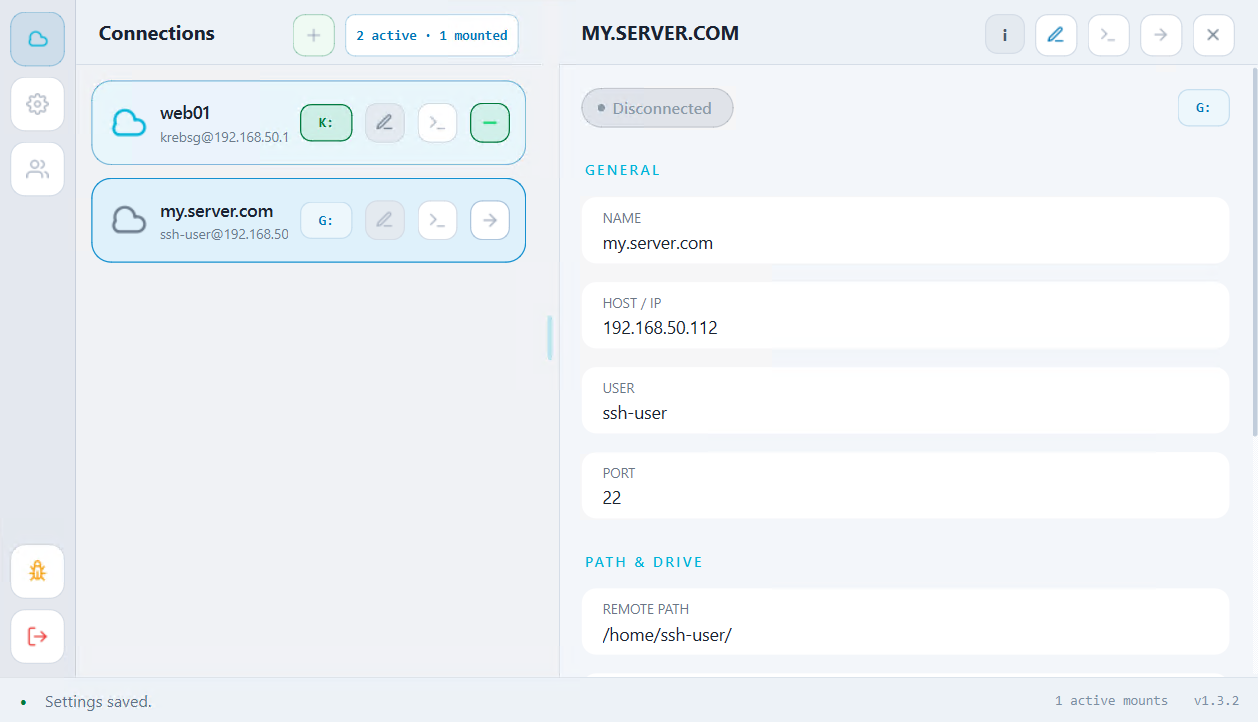Click krebsg@192.168.50.1 subtitle text

tap(224, 137)
